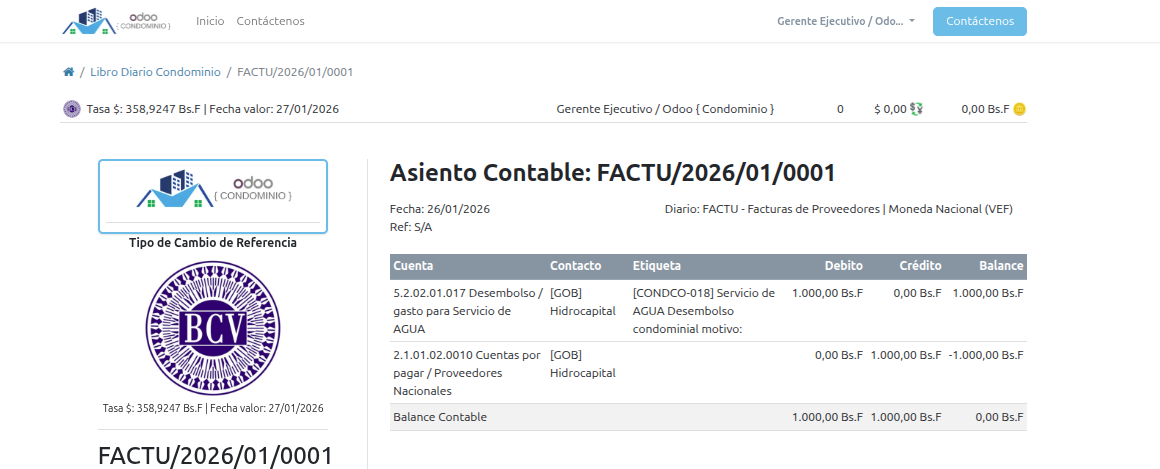Click the Balance column header

point(1000,266)
